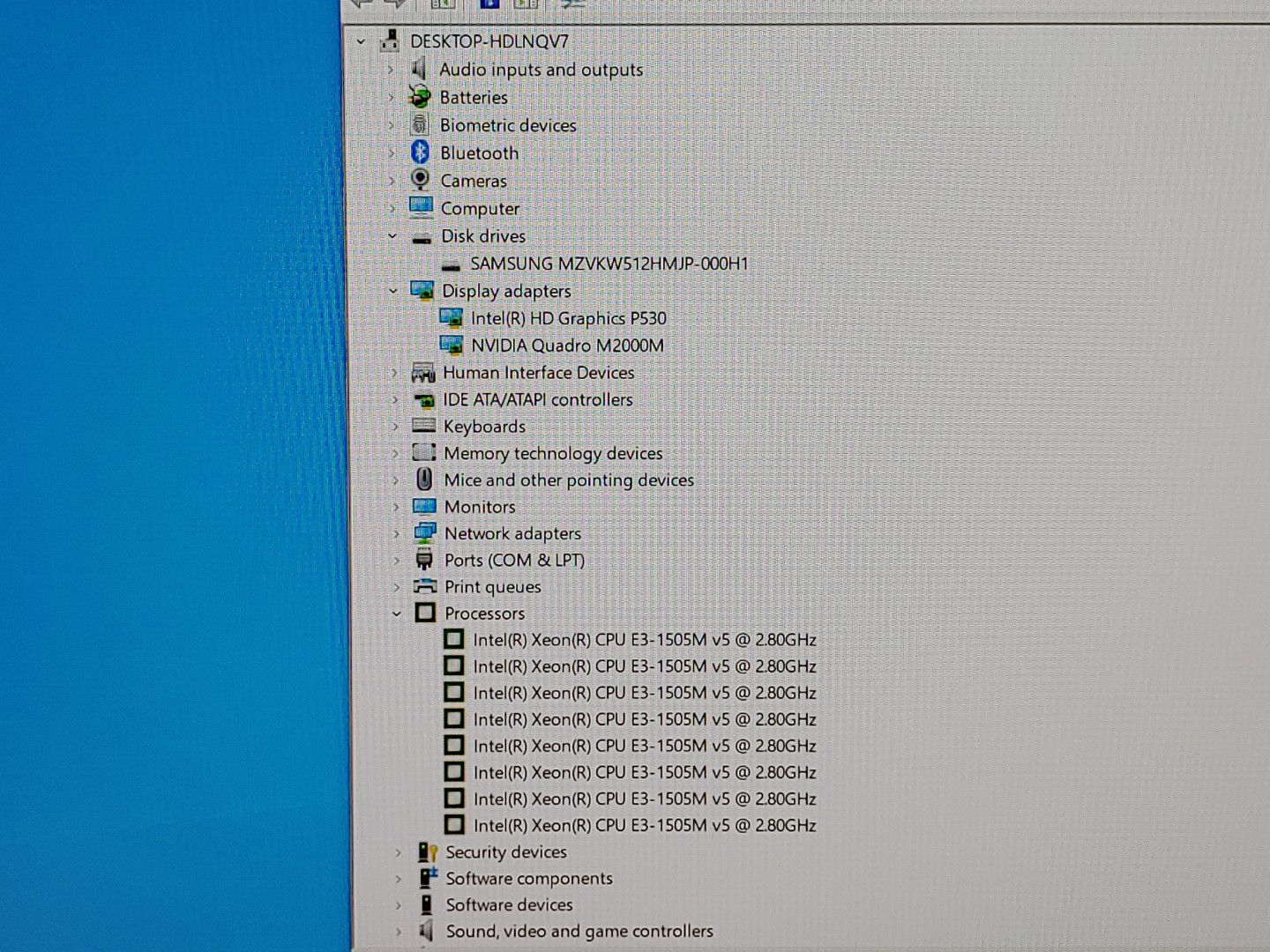This screenshot has width=1270, height=952.
Task: Expand the Network adapters category
Action: click(397, 533)
